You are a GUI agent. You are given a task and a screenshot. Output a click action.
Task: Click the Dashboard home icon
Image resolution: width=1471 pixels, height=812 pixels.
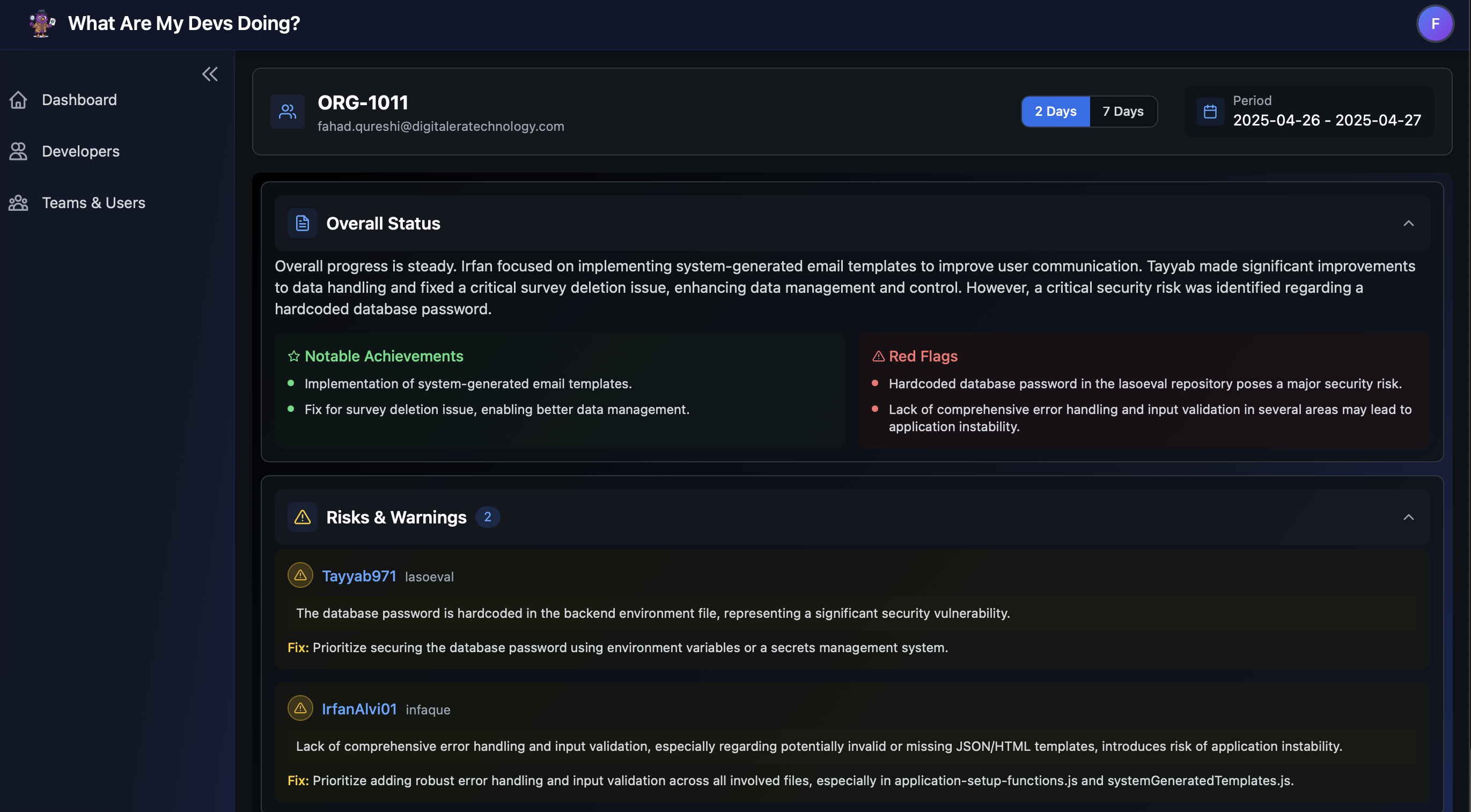(x=18, y=100)
